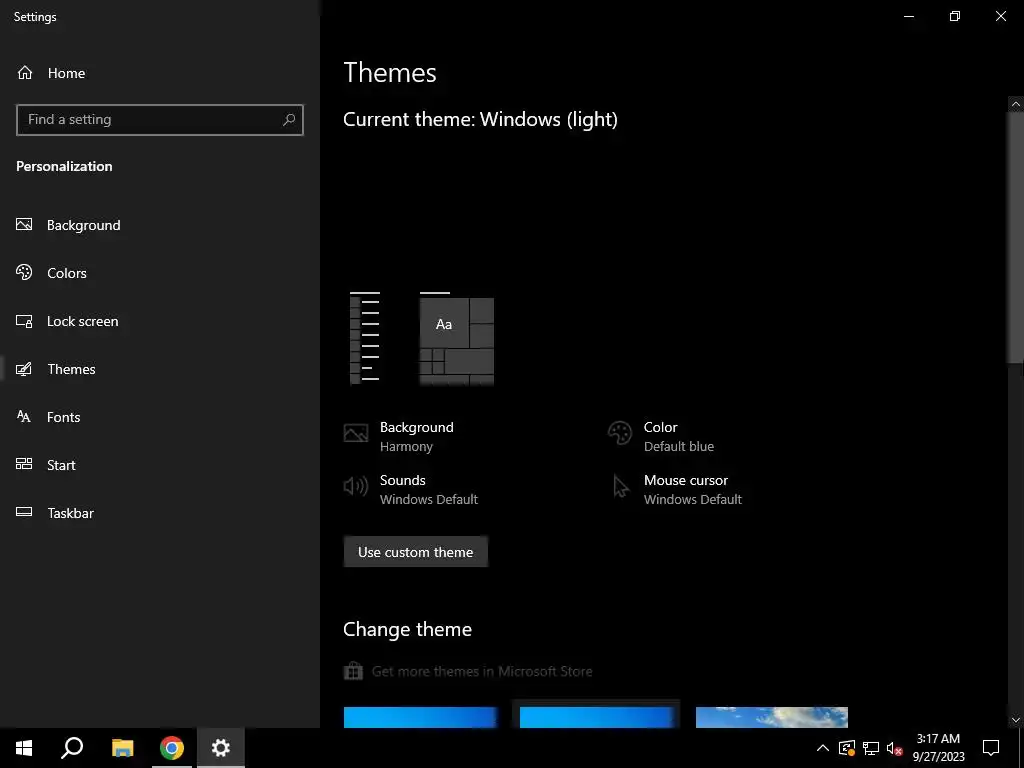Open Sounds Windows Default option

point(411,489)
